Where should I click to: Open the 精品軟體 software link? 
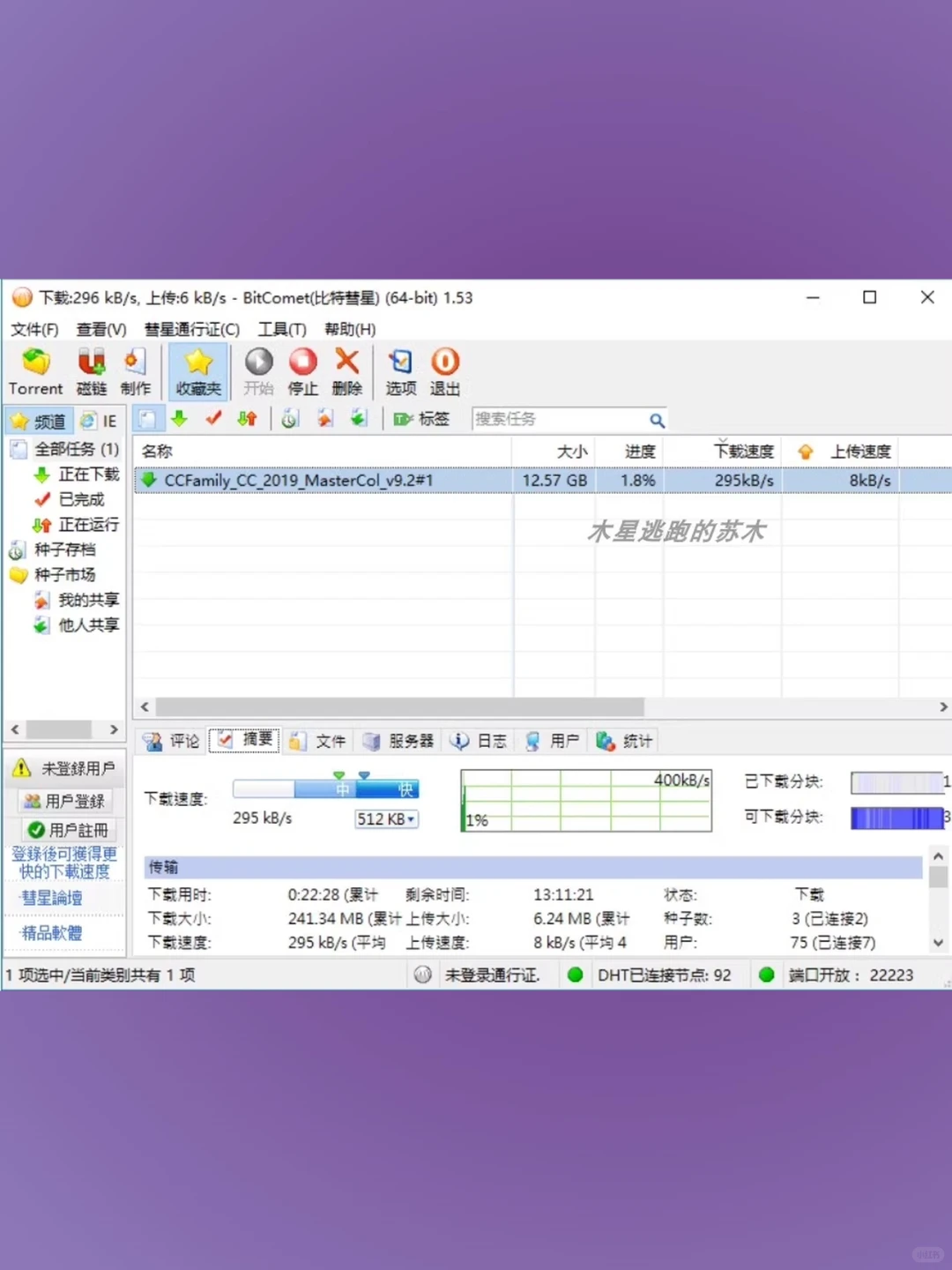(x=52, y=933)
